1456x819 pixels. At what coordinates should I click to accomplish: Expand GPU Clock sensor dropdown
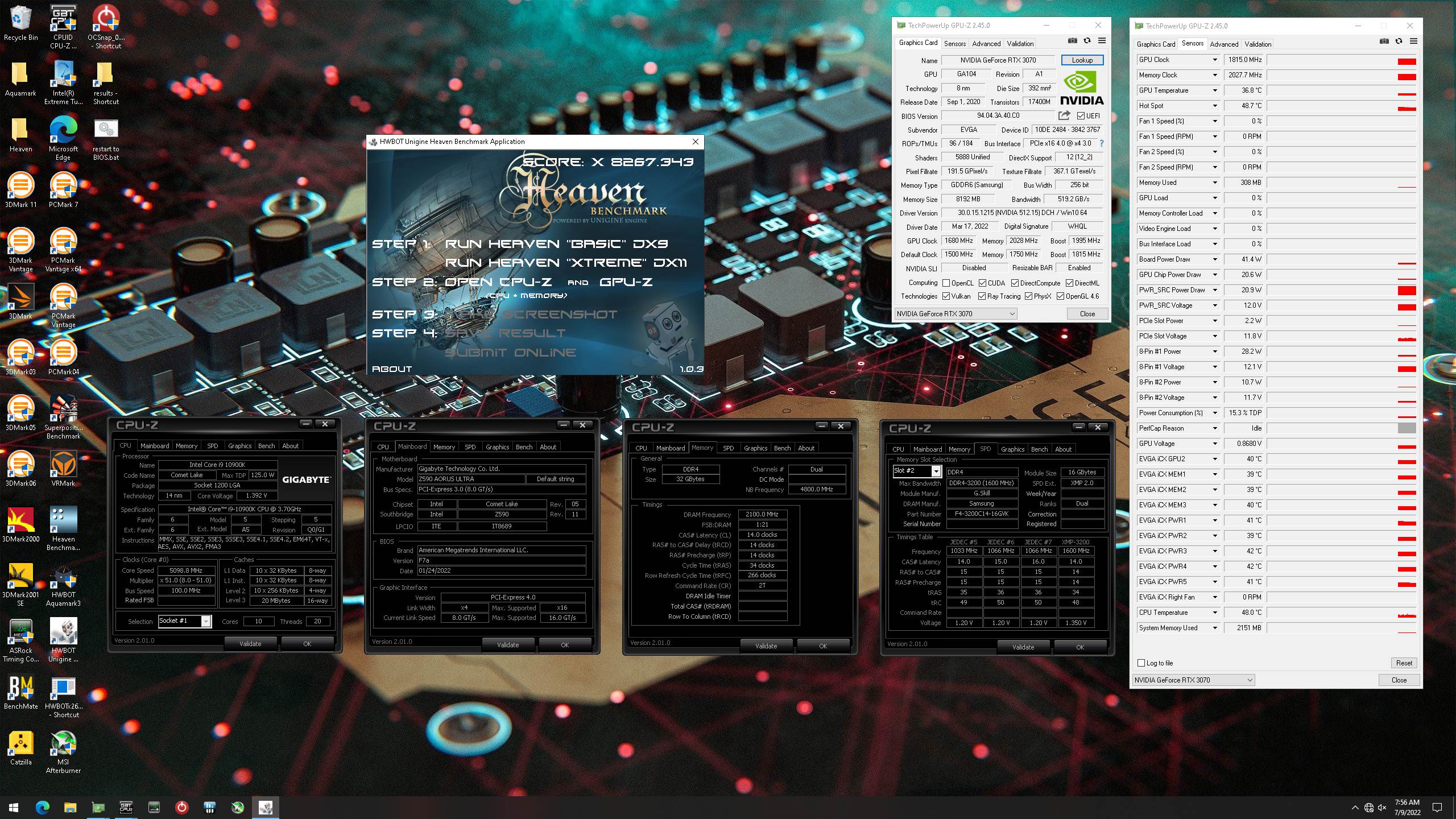pyautogui.click(x=1215, y=60)
